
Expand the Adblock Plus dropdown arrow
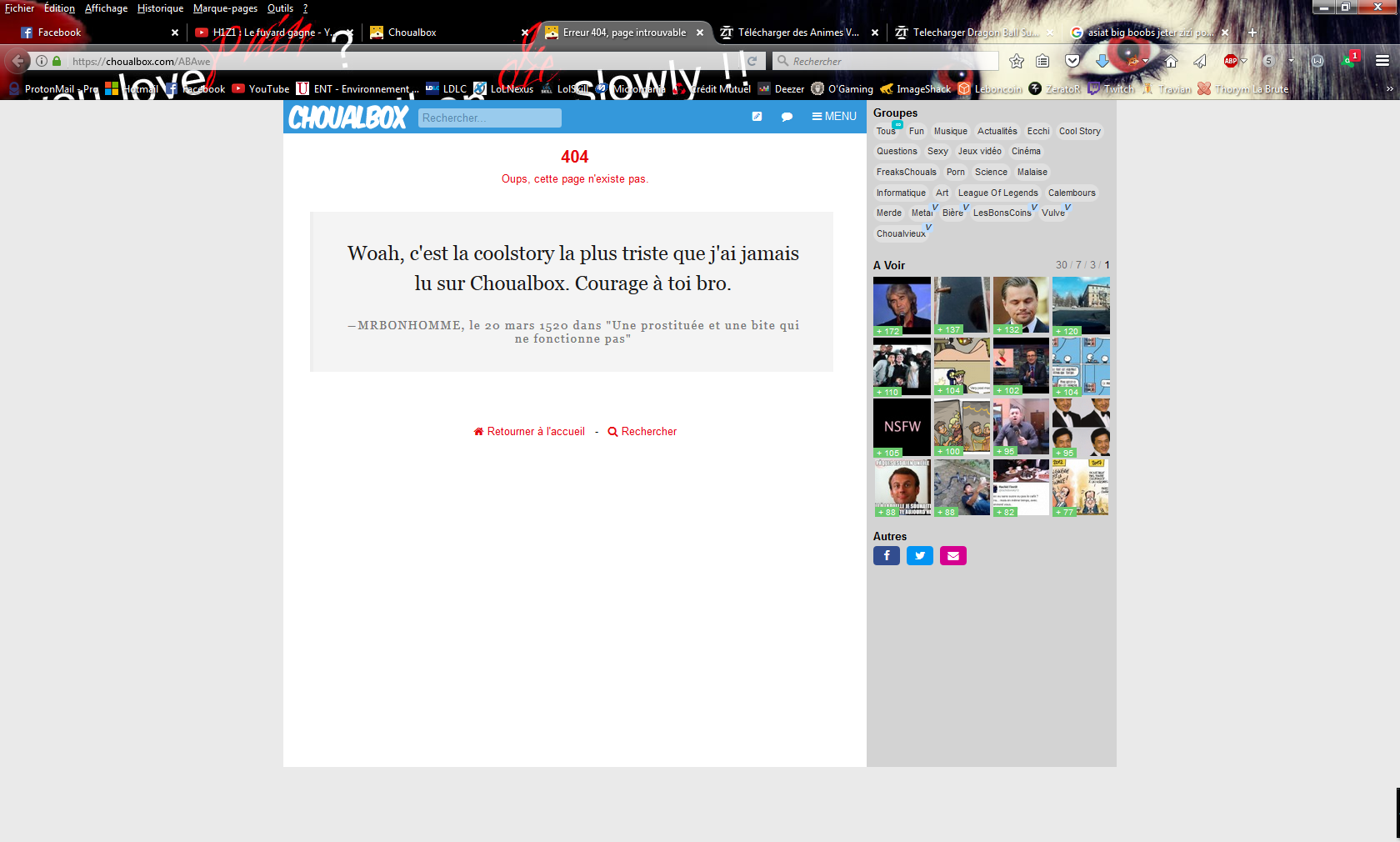1244,61
